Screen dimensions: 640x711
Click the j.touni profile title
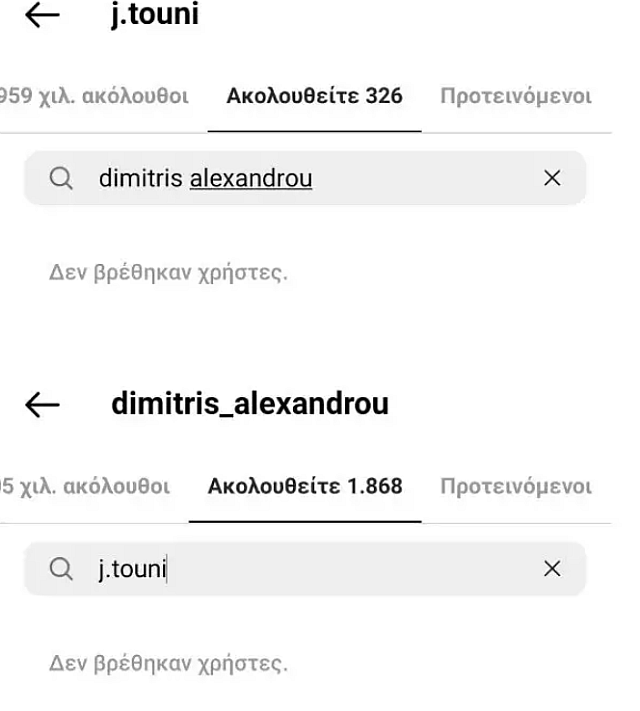(x=154, y=16)
